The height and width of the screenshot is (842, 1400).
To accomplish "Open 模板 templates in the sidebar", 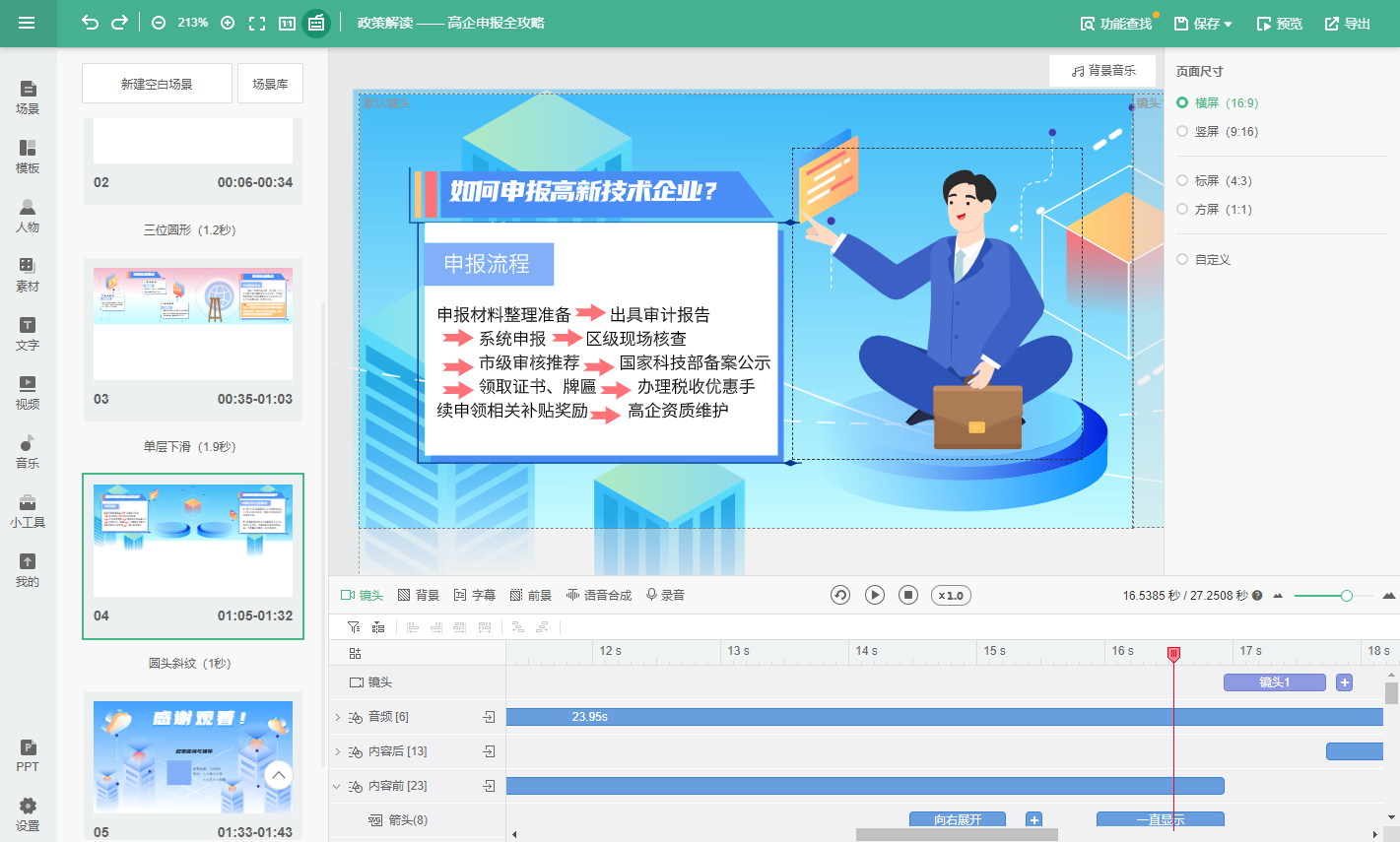I will tap(28, 156).
